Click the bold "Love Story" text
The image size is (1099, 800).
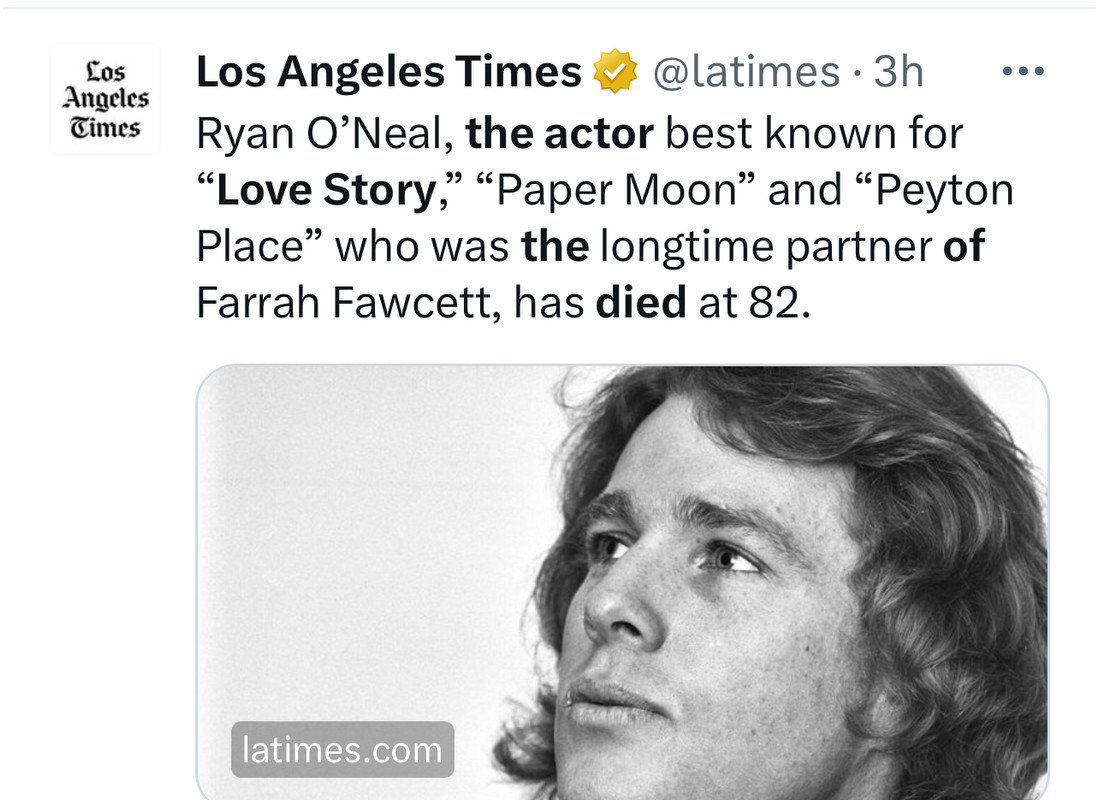tap(327, 190)
